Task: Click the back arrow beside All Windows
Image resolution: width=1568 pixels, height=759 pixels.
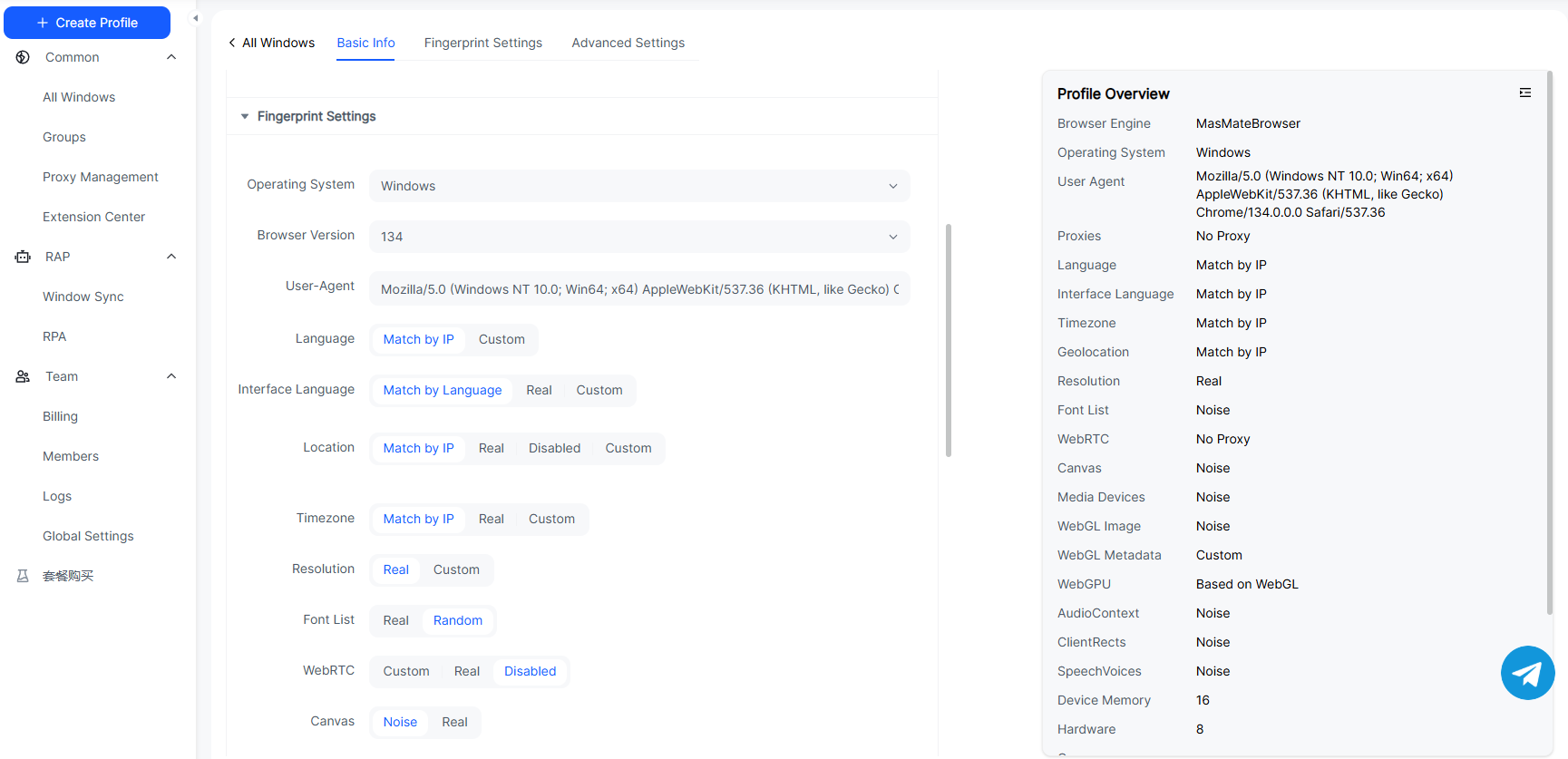Action: [232, 43]
